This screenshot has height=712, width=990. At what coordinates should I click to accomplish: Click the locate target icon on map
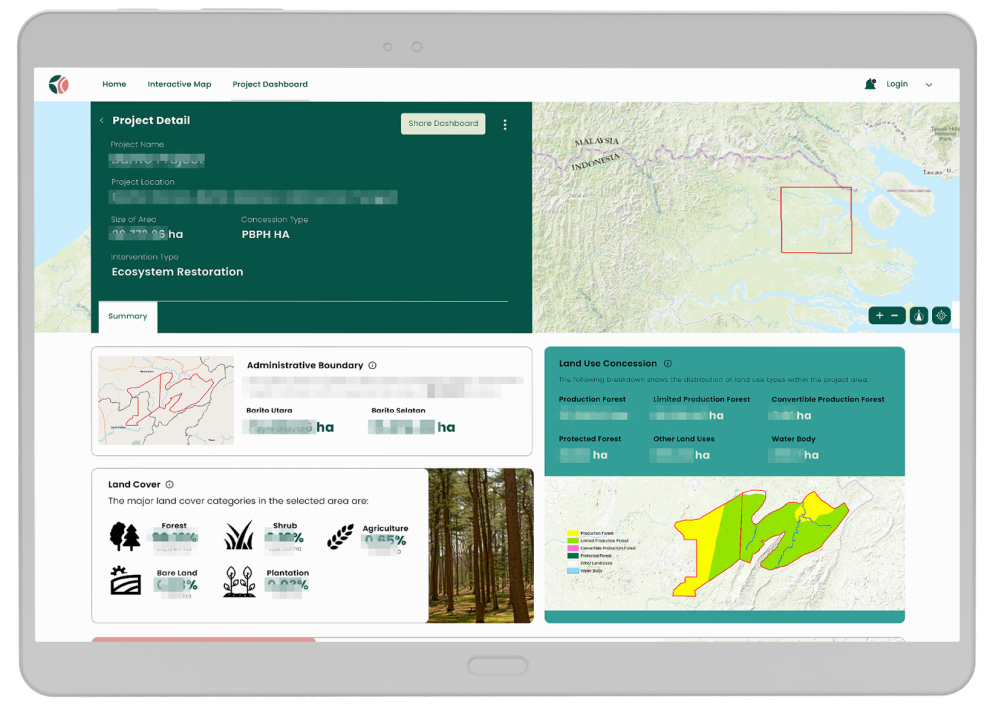941,316
